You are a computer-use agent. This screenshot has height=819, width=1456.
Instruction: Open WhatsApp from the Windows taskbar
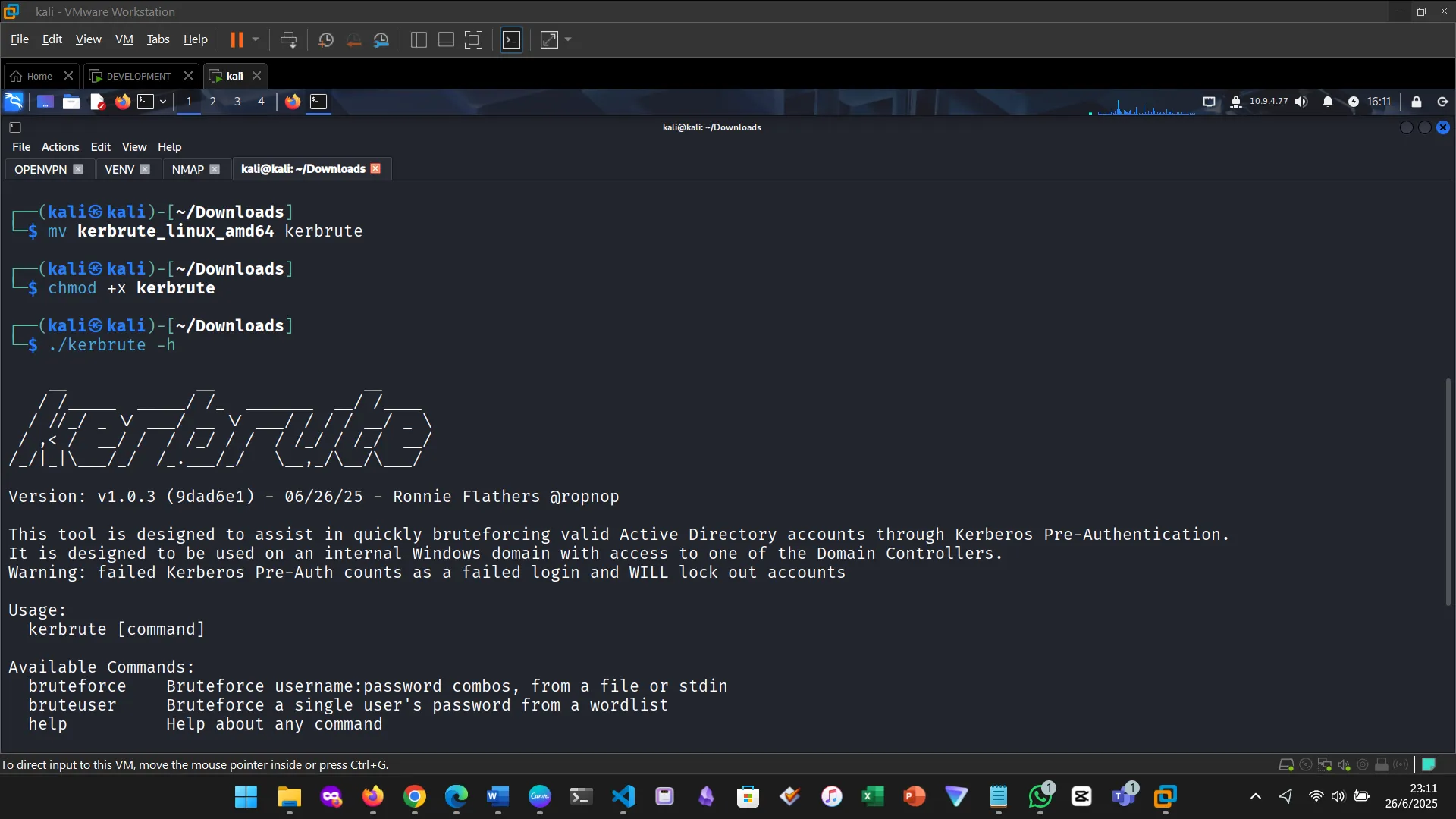[x=1040, y=796]
